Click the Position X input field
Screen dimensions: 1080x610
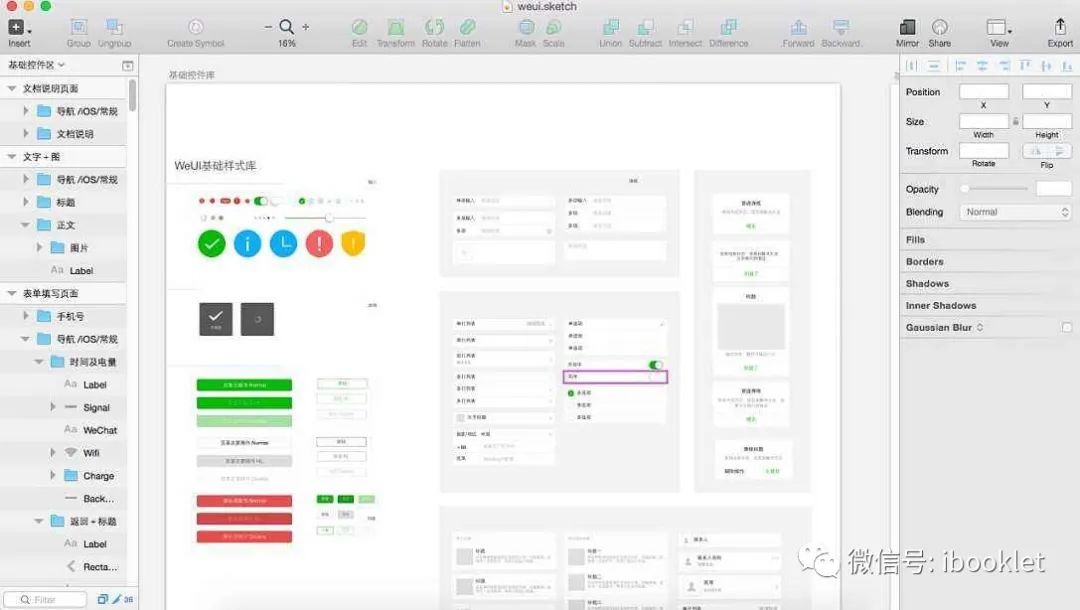coord(984,92)
